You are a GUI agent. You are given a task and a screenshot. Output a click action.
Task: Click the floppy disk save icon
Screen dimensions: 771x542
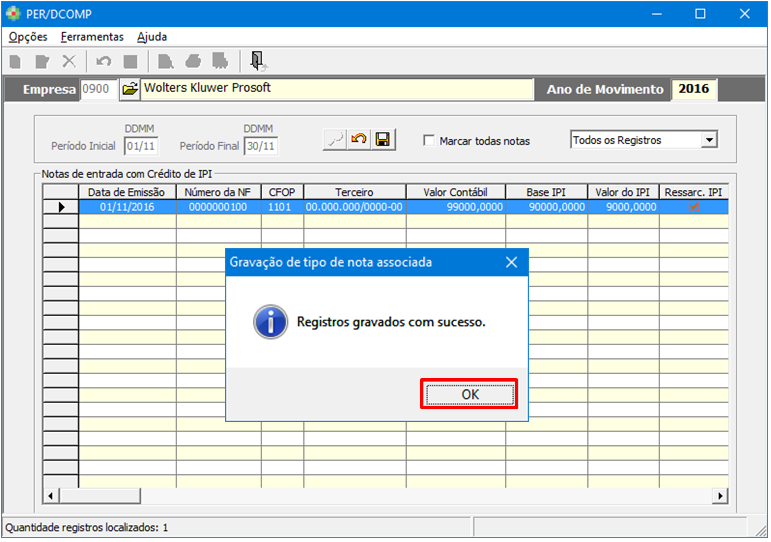(382, 140)
